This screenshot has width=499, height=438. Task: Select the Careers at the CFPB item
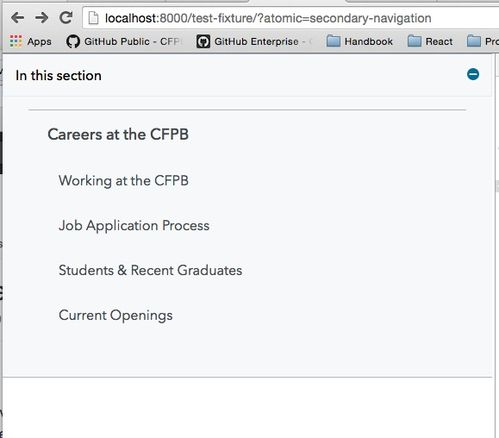[118, 134]
